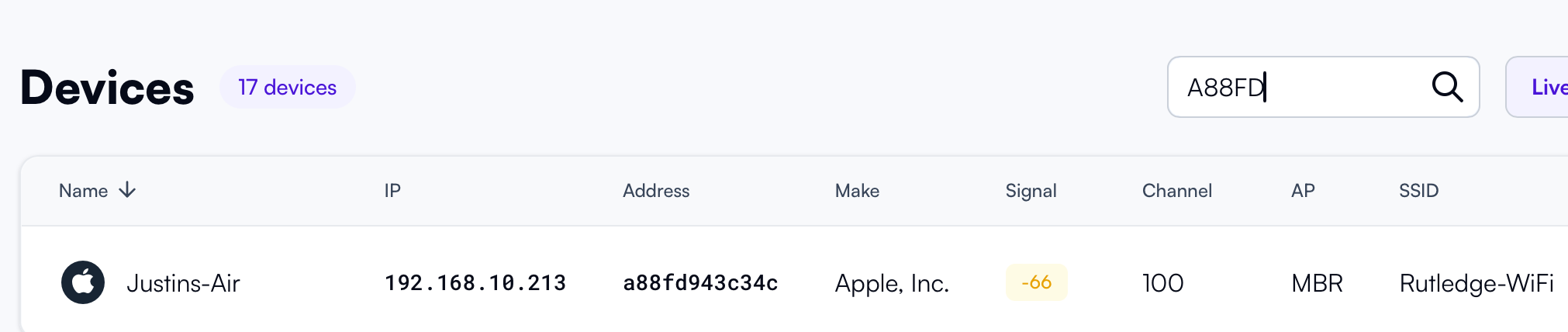Click the -66 signal strength badge
Screen dimensions: 1568x332
pos(1036,282)
